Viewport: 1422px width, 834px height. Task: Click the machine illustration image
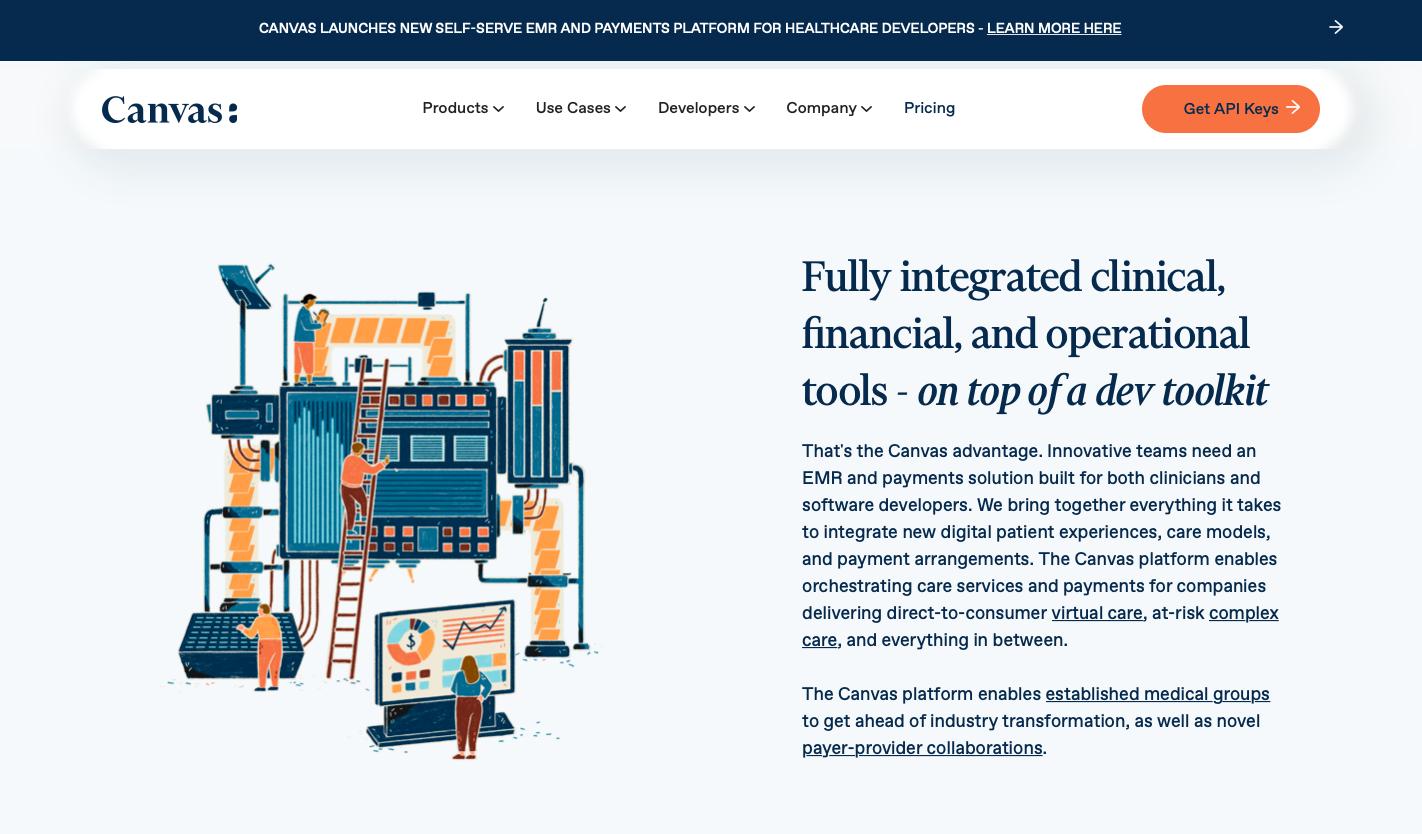pos(382,510)
